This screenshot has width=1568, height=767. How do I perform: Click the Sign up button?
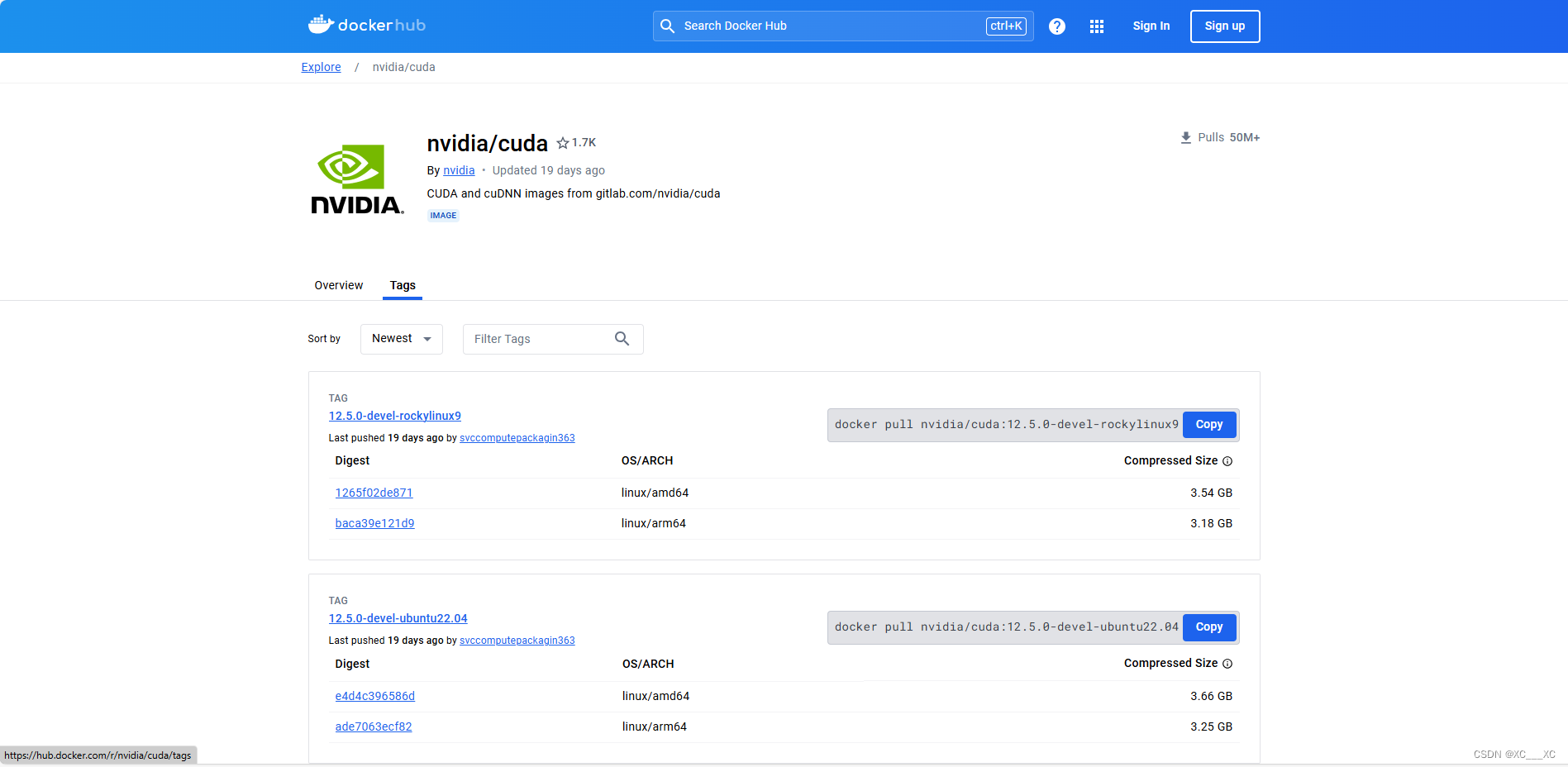[1225, 26]
